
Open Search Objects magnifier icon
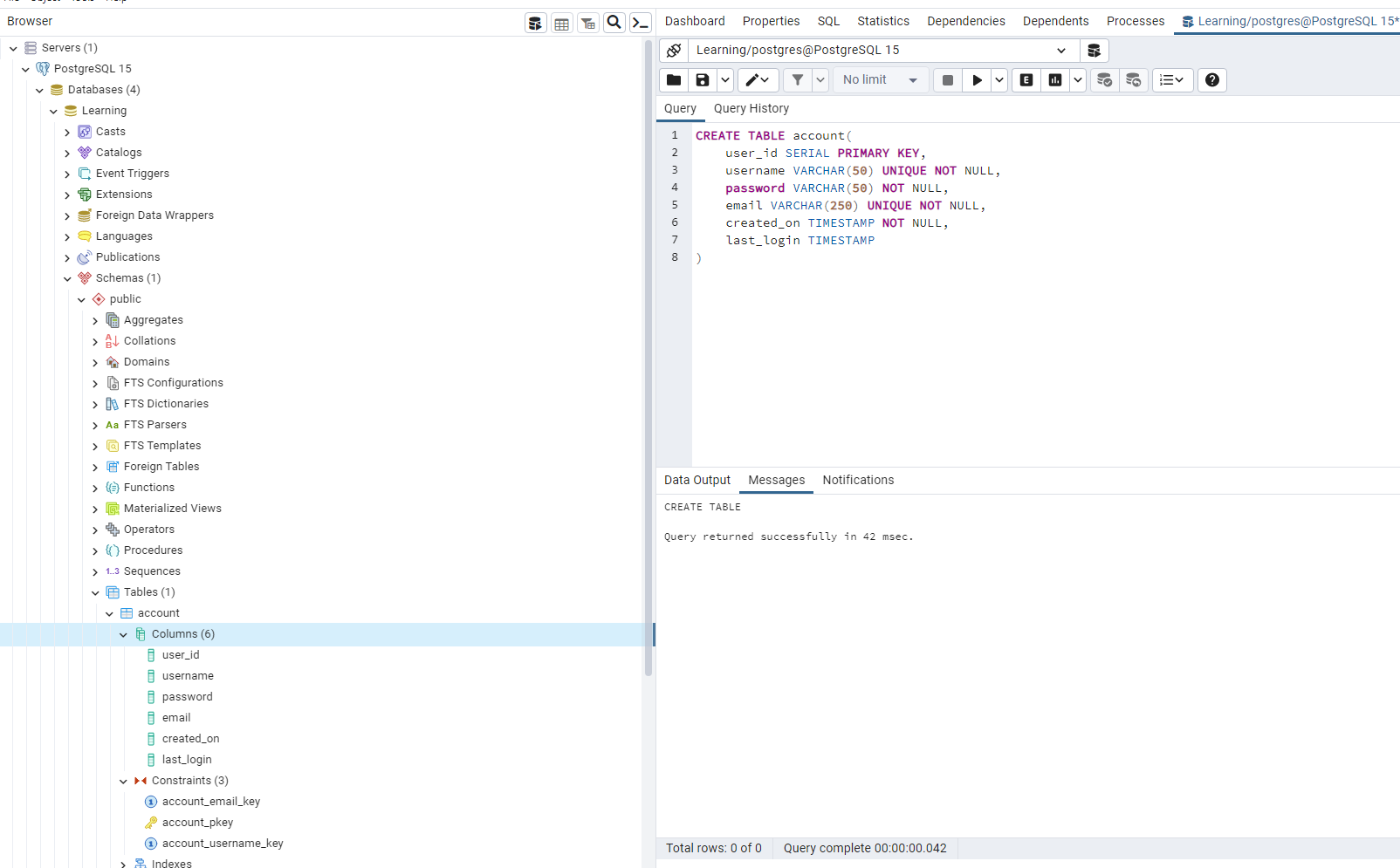click(x=614, y=23)
